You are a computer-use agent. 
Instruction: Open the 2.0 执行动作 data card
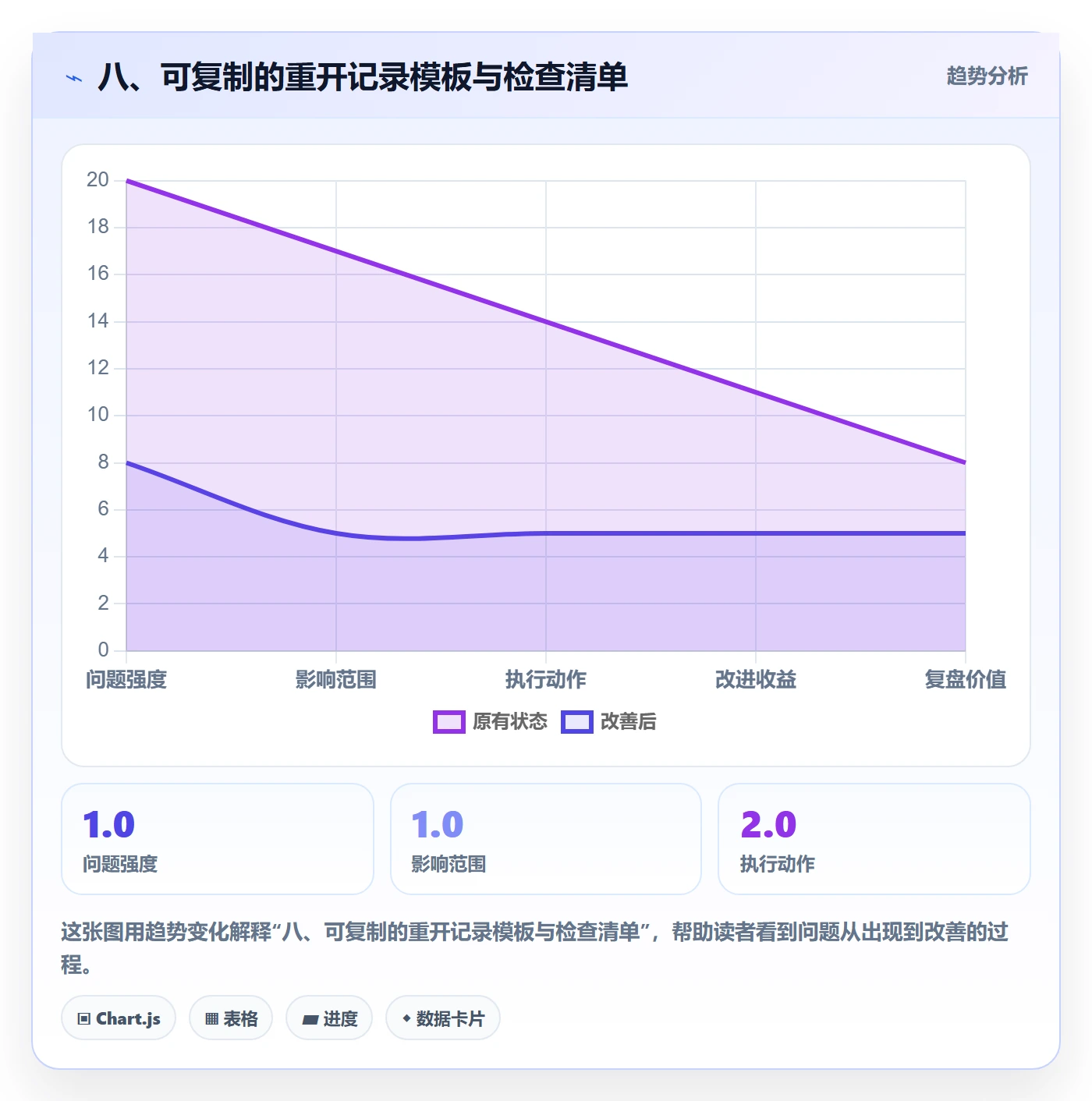click(x=874, y=839)
